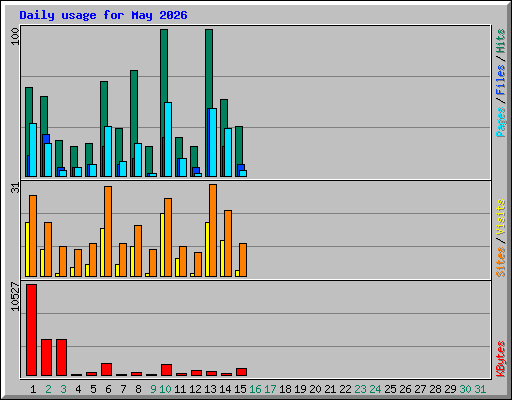The width and height of the screenshot is (512, 400).
Task: Click the yellow Visits bar for day 14
Action: pos(222,258)
